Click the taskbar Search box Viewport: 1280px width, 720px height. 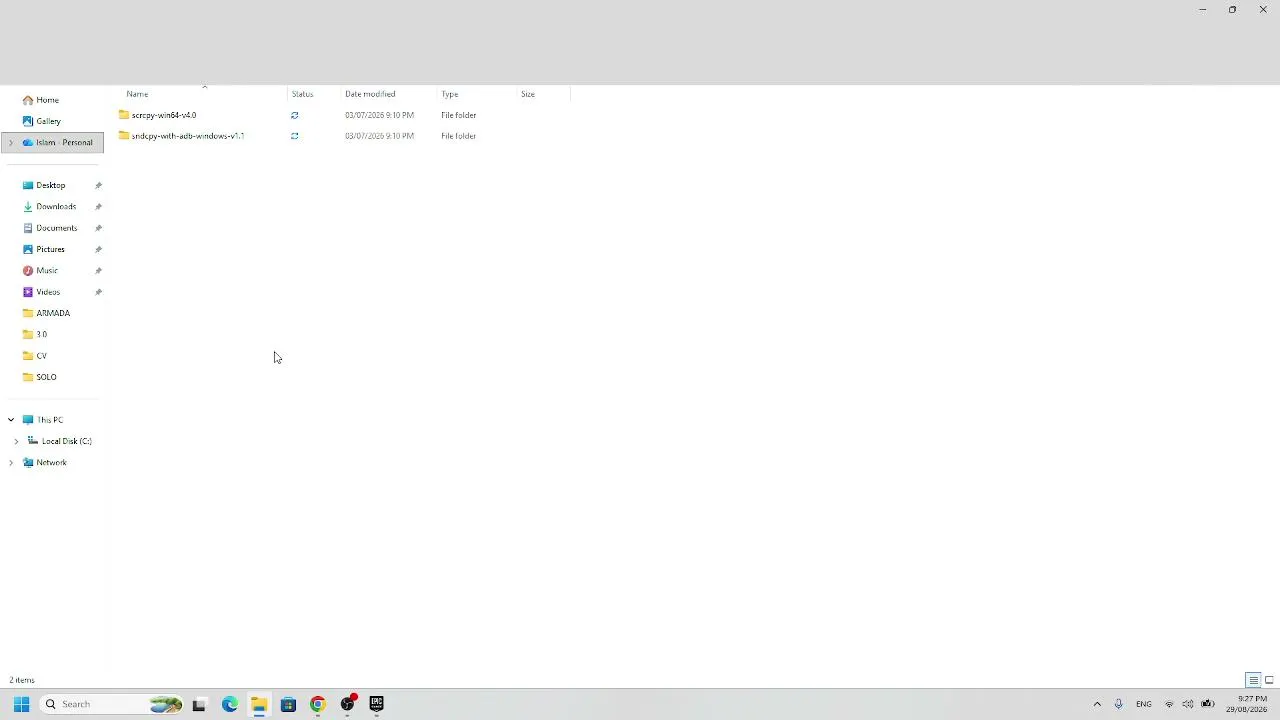tap(112, 704)
